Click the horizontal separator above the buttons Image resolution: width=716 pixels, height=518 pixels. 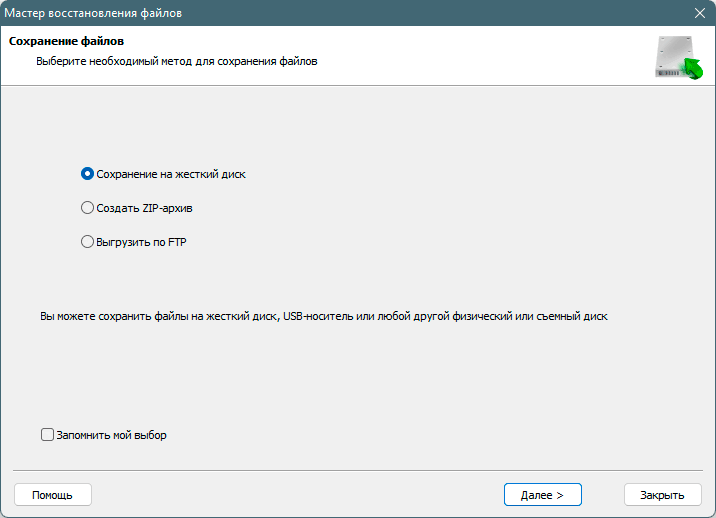point(358,470)
